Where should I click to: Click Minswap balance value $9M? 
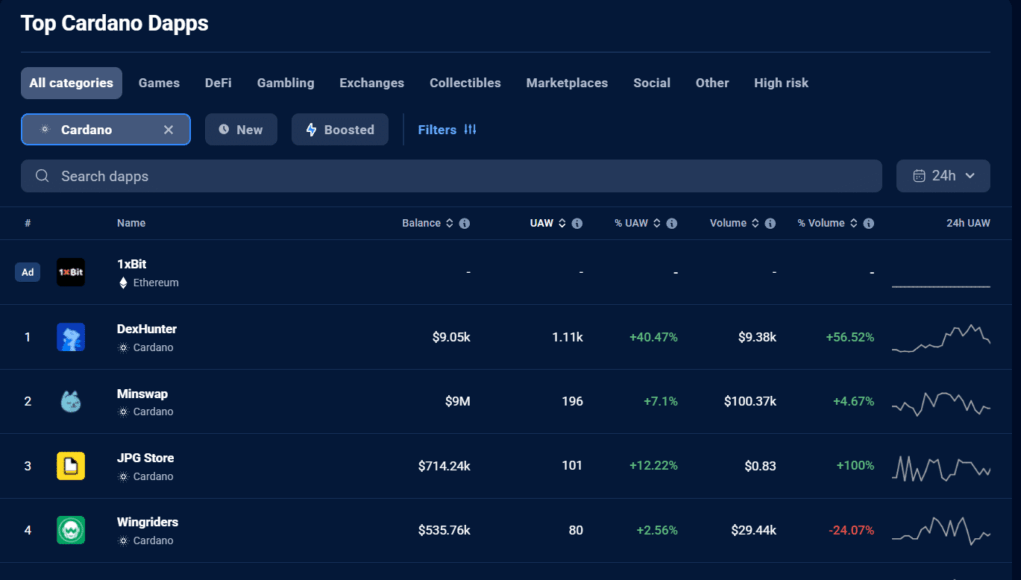[458, 402]
